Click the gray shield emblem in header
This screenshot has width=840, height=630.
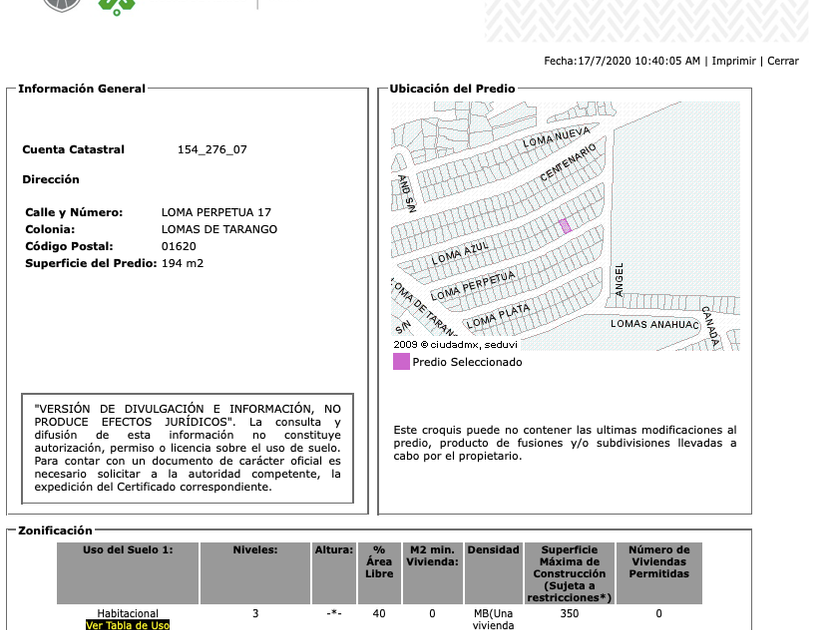62,5
